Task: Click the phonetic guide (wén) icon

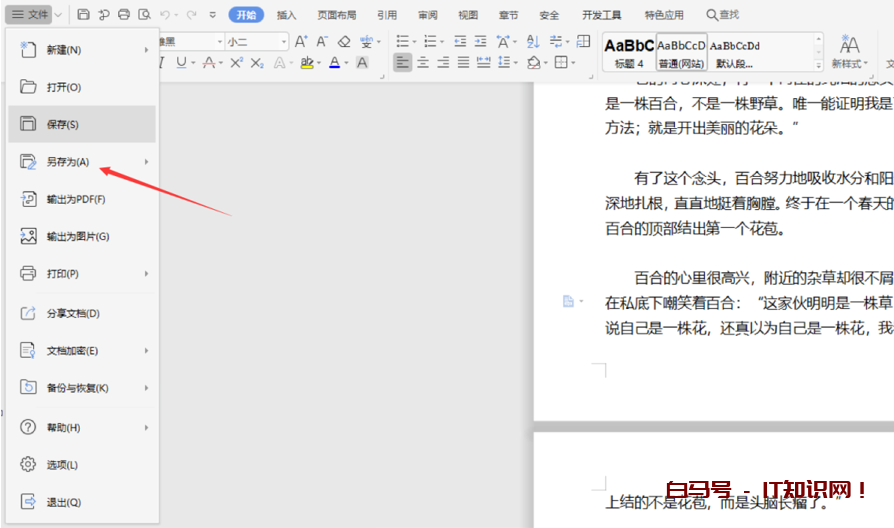Action: click(x=366, y=41)
